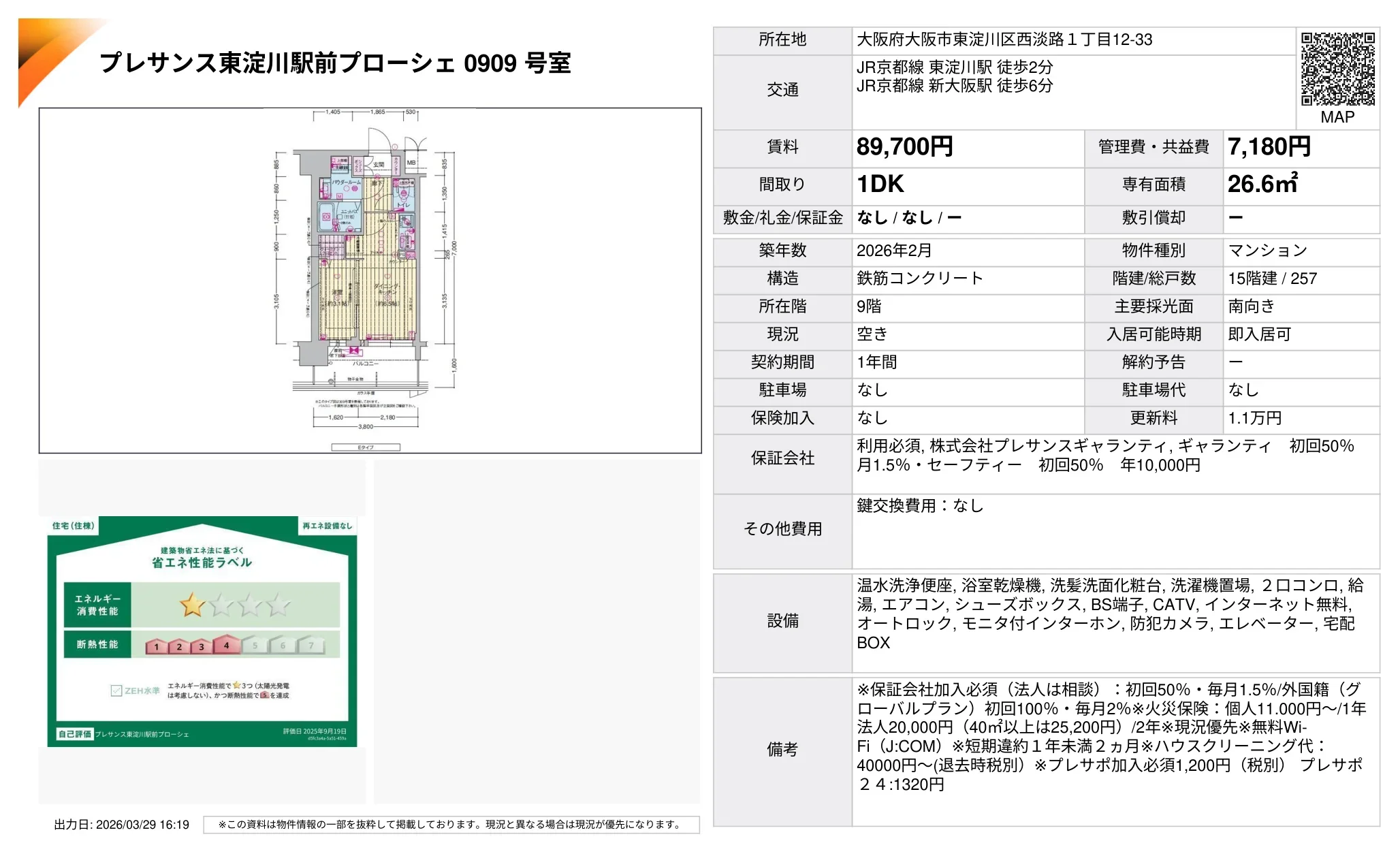1400x841 pixels.
Task: Click the 交通 access row header
Action: tap(782, 89)
